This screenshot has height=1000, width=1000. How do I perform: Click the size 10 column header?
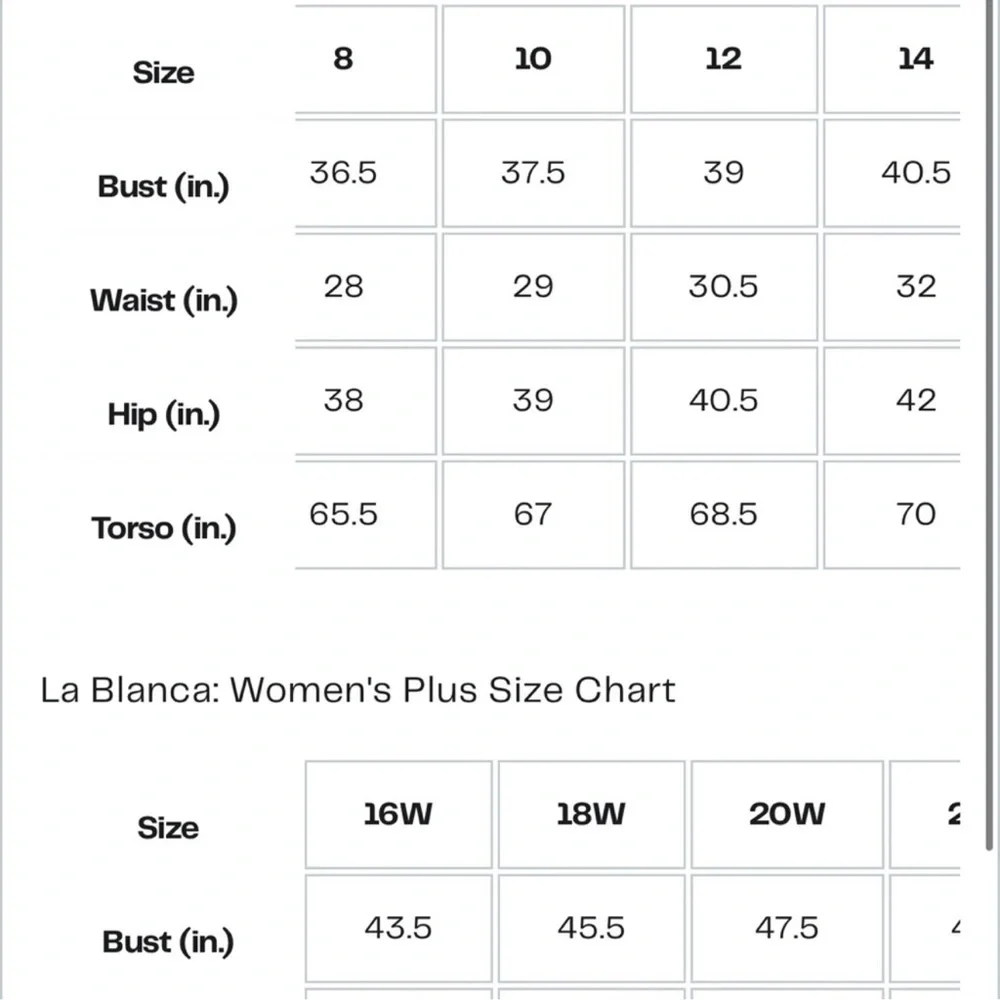pos(533,59)
